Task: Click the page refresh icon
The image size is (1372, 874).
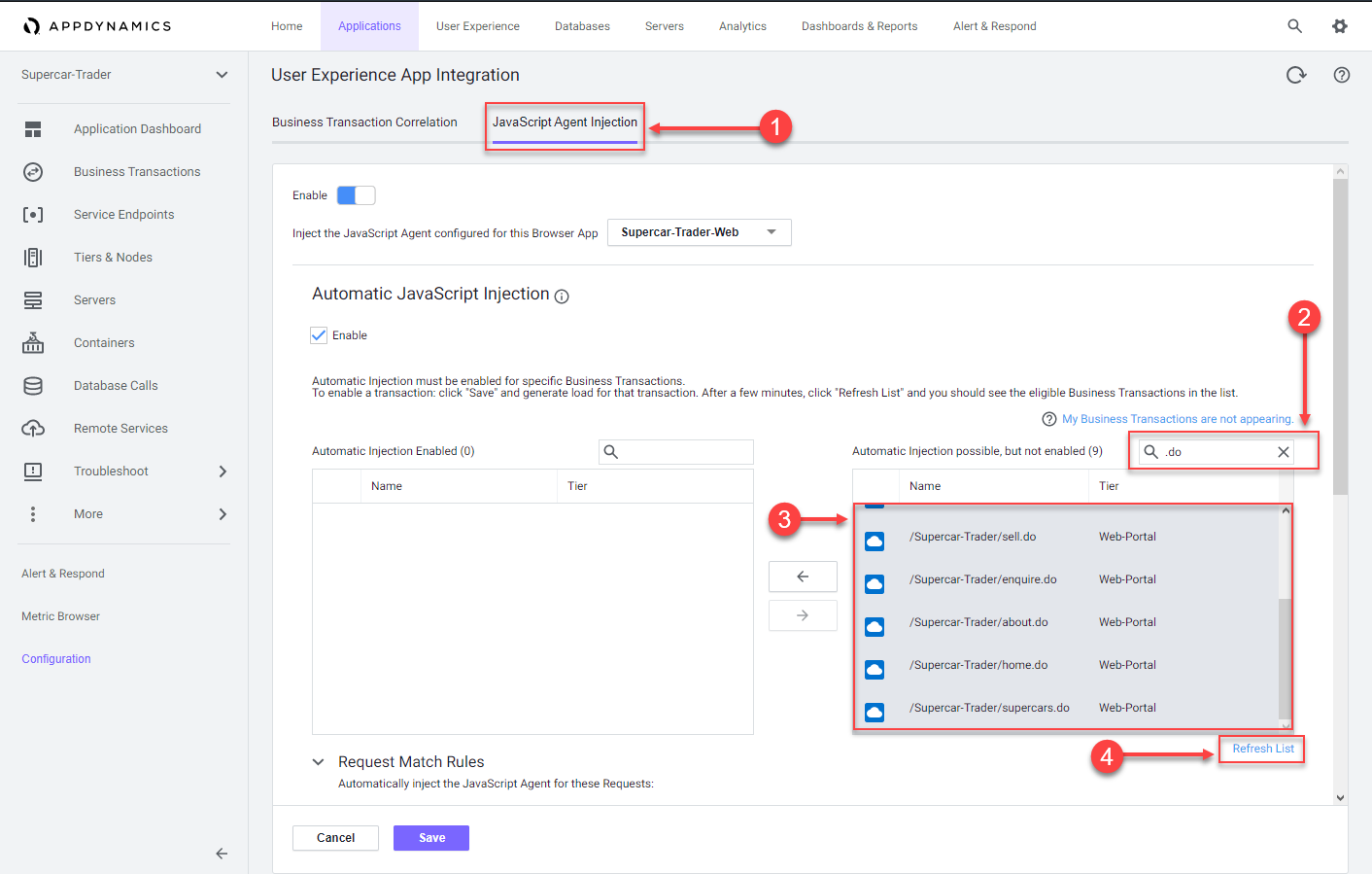Action: [1296, 75]
